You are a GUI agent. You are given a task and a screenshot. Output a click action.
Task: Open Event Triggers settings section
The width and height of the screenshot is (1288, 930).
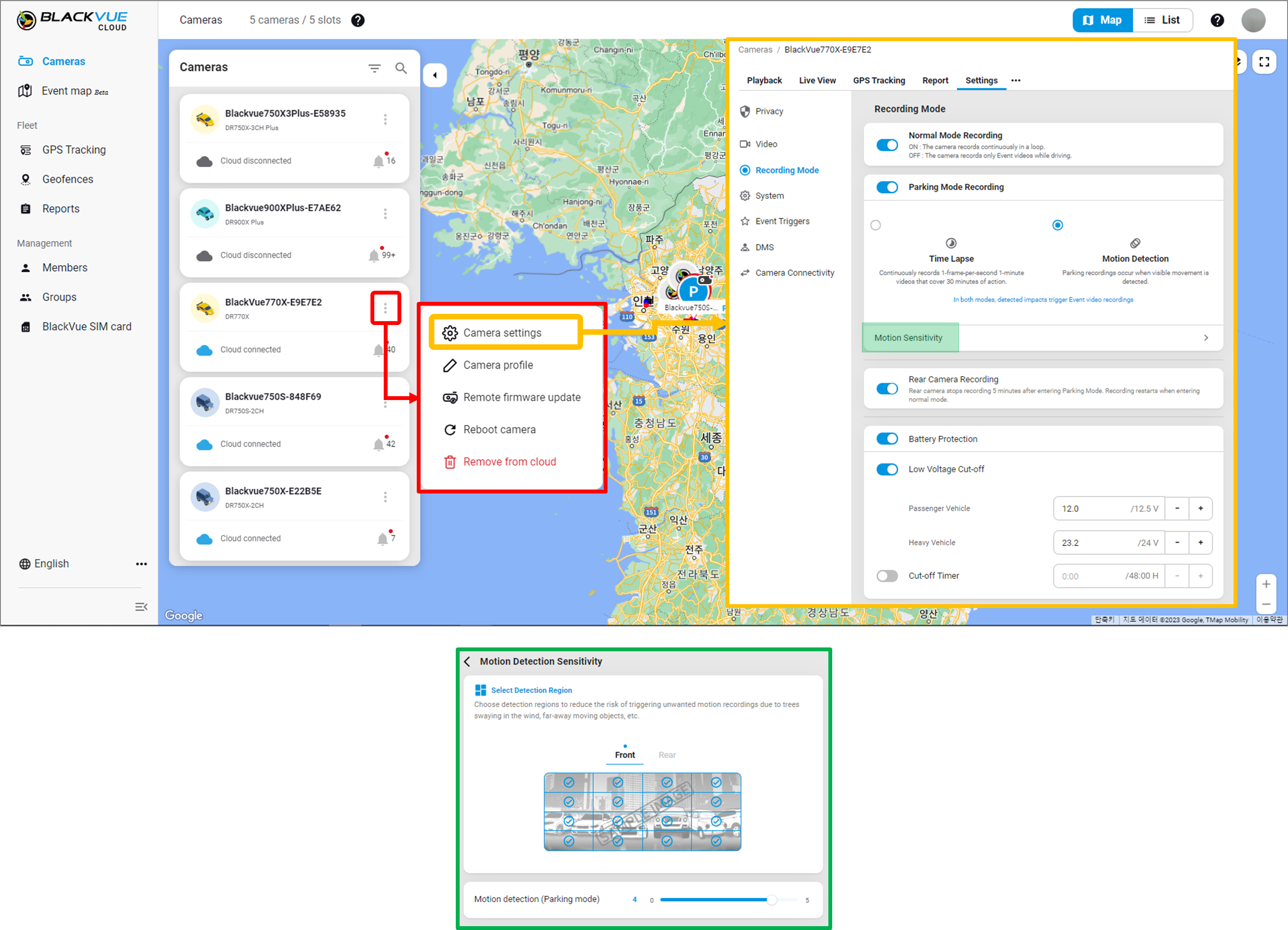click(x=775, y=221)
